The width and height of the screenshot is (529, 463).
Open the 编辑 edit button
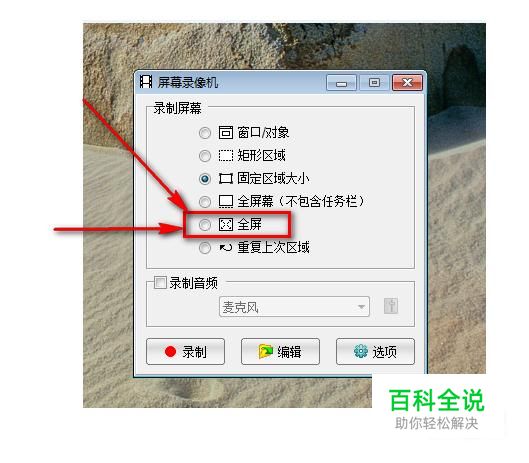point(280,352)
